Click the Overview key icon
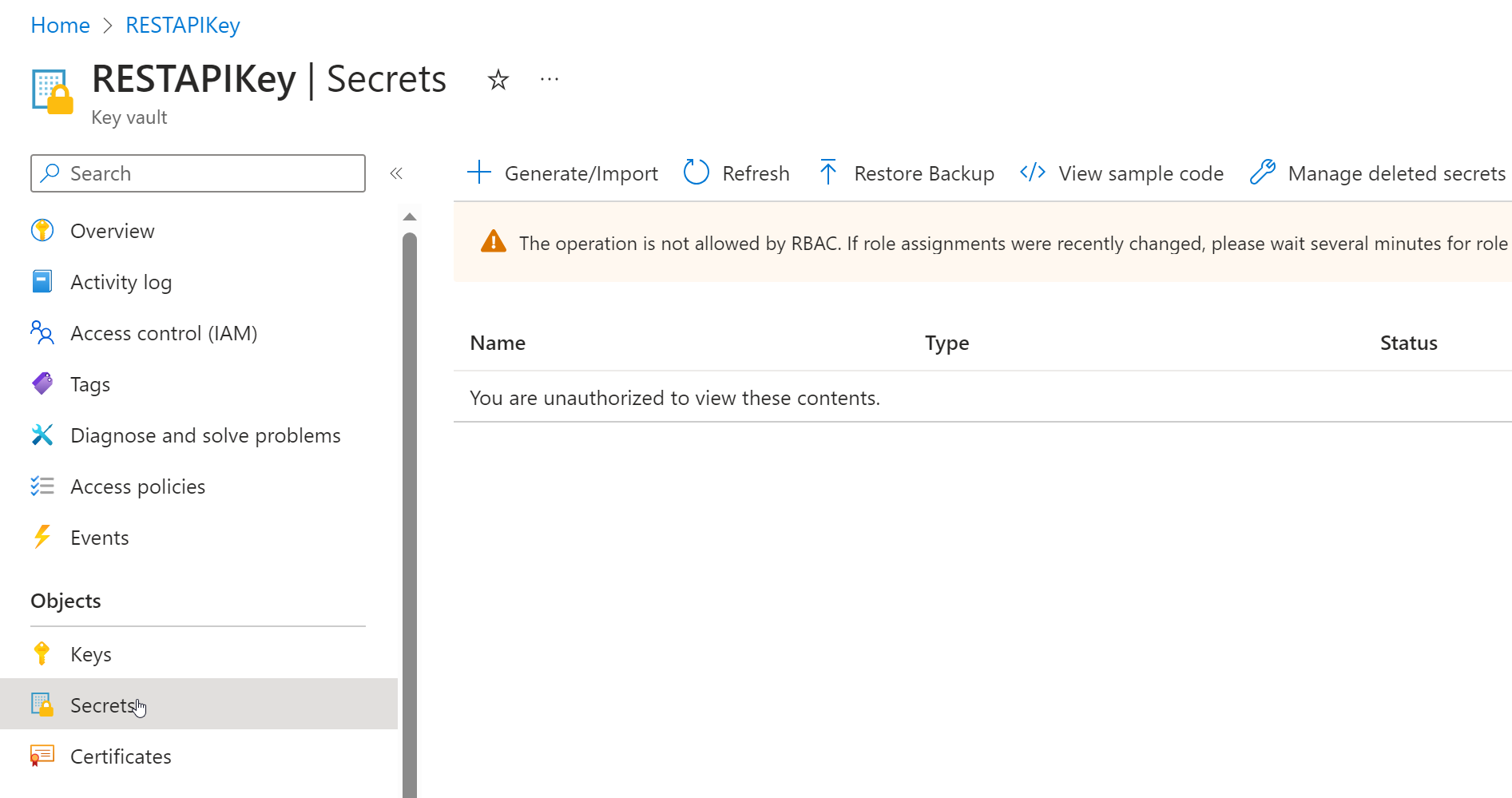Viewport: 1512px width, 798px height. click(x=42, y=230)
